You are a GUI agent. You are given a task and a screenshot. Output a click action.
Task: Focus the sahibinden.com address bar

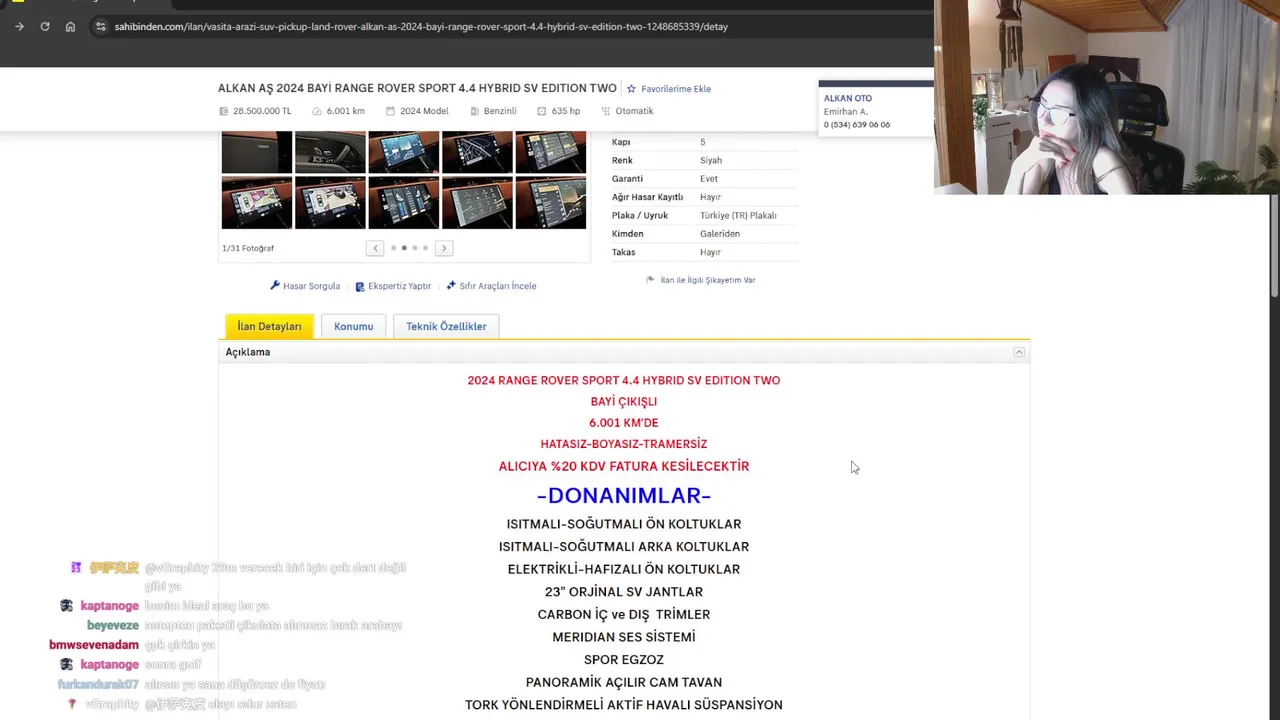420,26
